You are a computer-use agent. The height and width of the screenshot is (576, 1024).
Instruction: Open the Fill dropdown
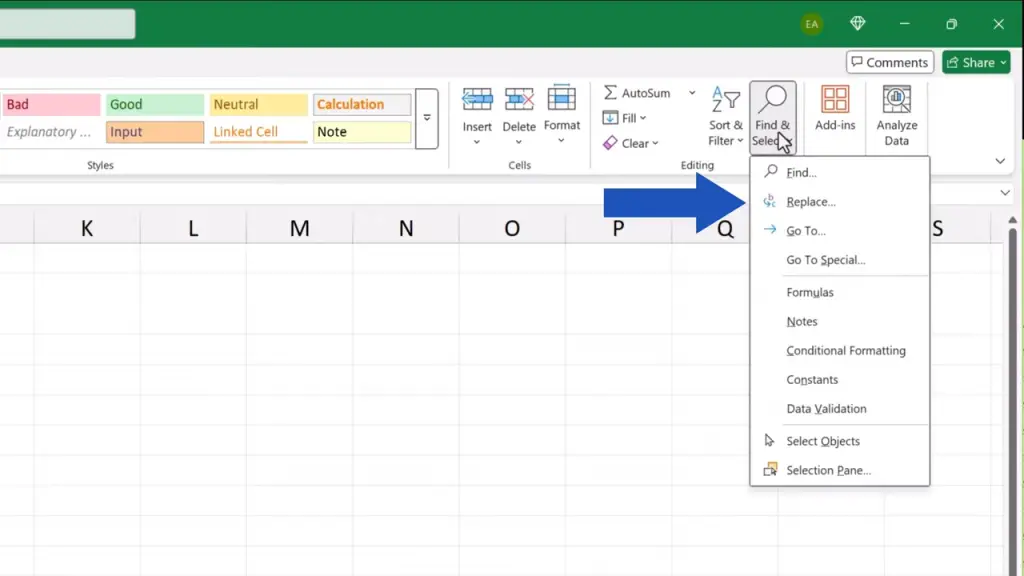(x=625, y=118)
